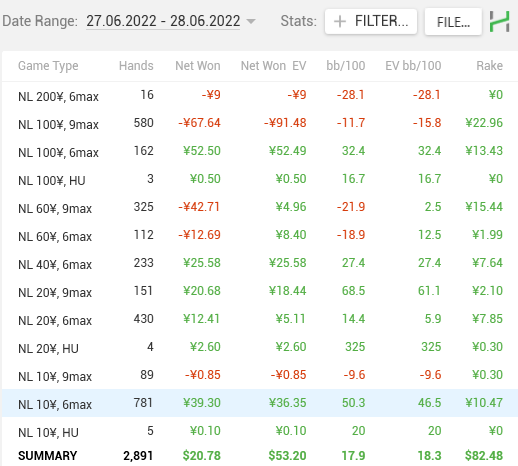Select the NL 200¥, 6max row

click(260, 96)
